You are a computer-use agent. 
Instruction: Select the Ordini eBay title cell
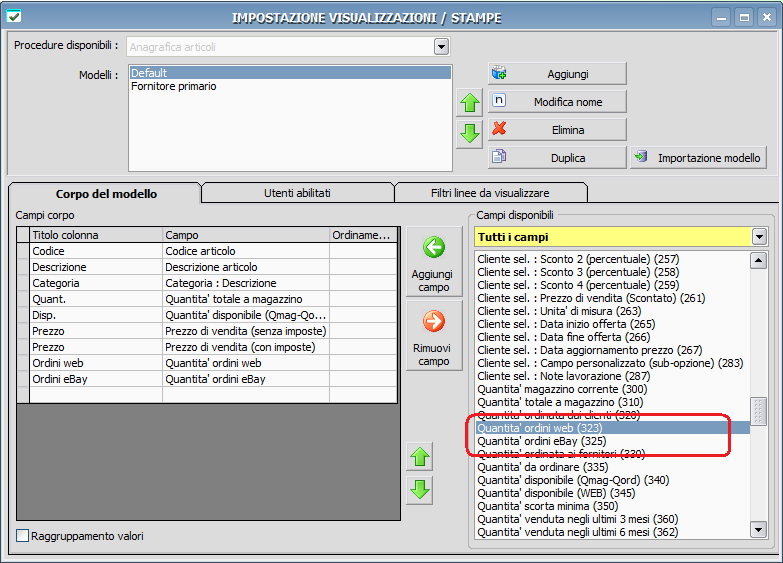96,379
